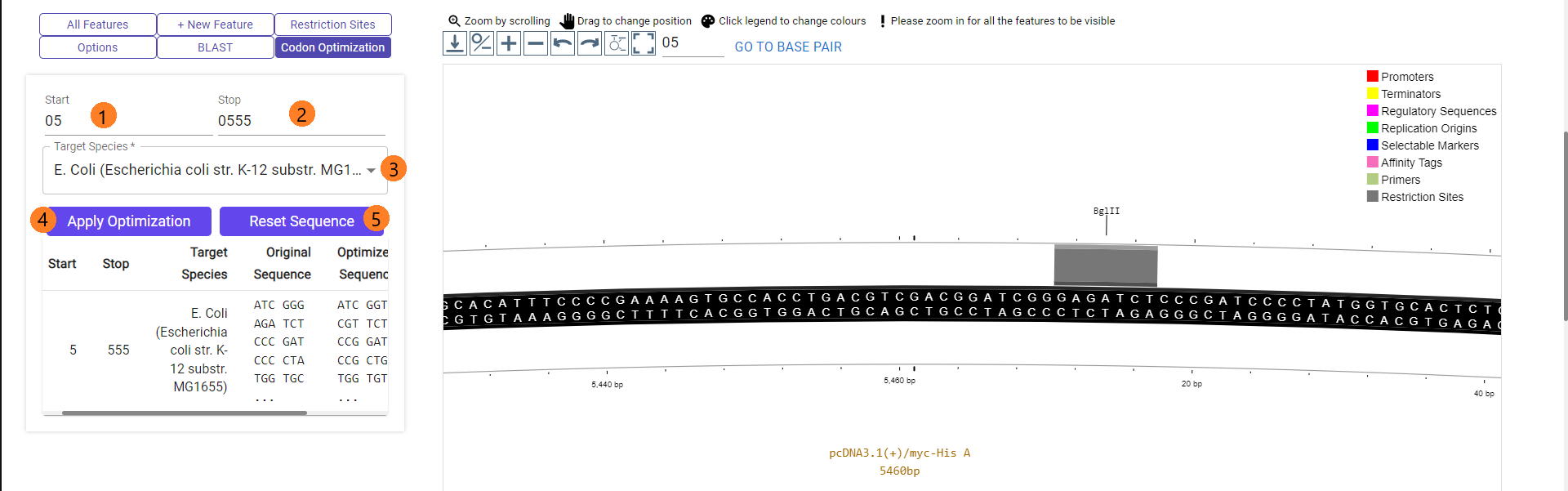Click the circular/linear view toggle icon
The height and width of the screenshot is (491, 1568).
click(617, 43)
